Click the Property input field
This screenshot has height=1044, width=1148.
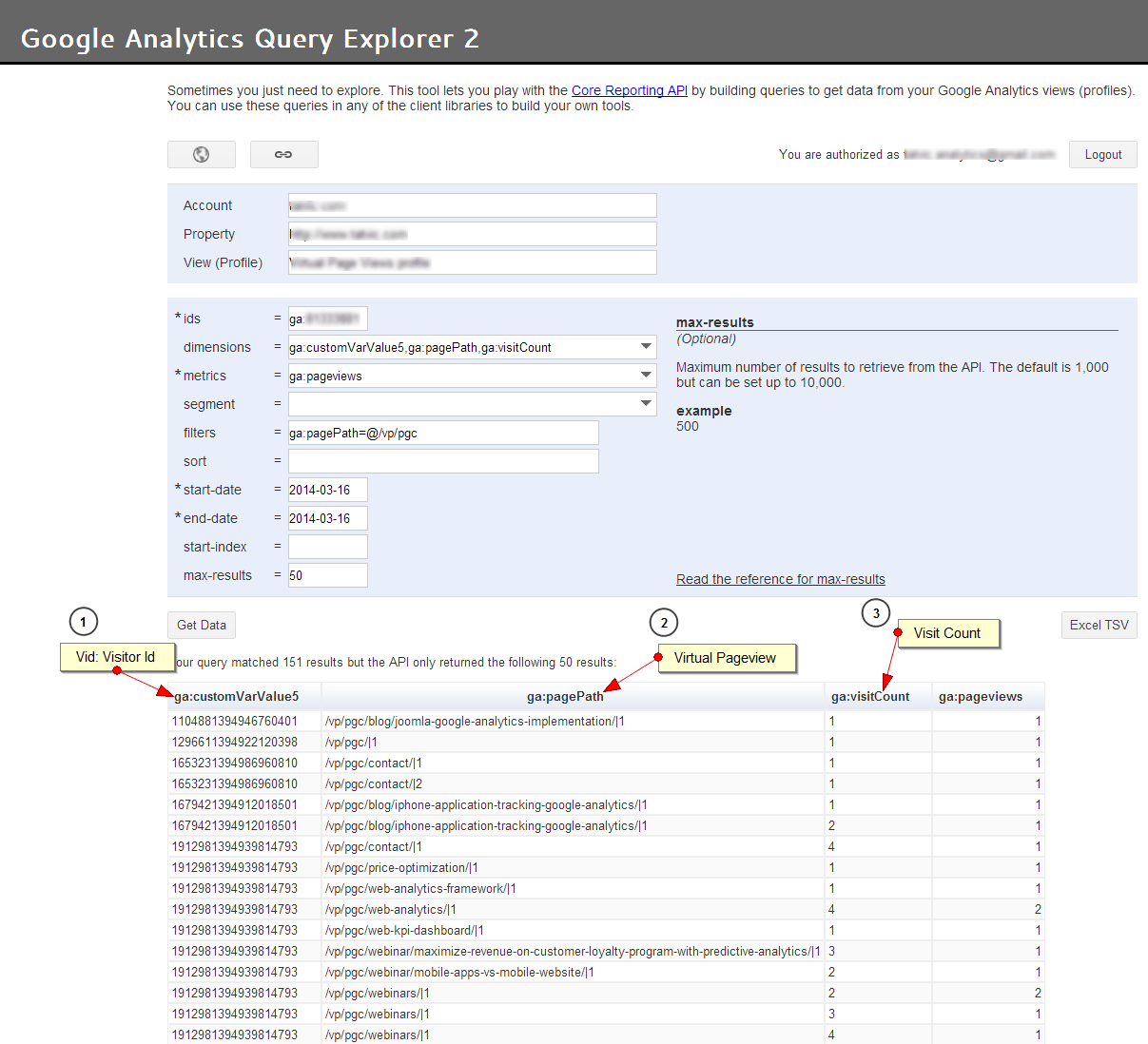tap(473, 234)
